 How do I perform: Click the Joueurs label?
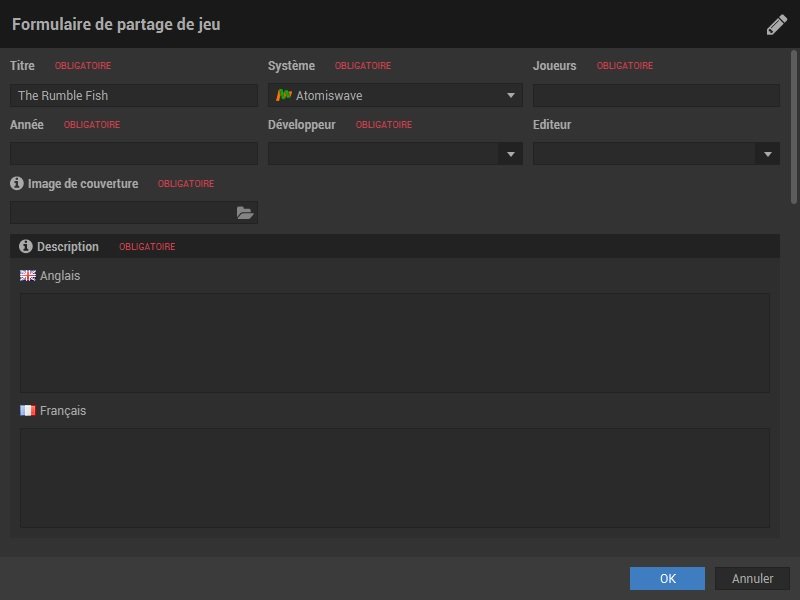click(x=555, y=66)
